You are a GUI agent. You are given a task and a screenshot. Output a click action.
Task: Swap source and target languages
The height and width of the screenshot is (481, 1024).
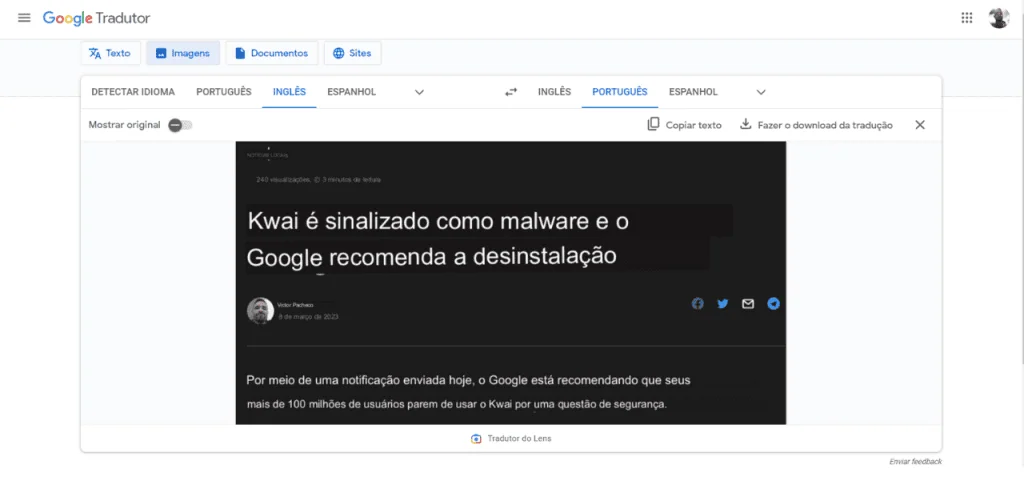tap(511, 92)
